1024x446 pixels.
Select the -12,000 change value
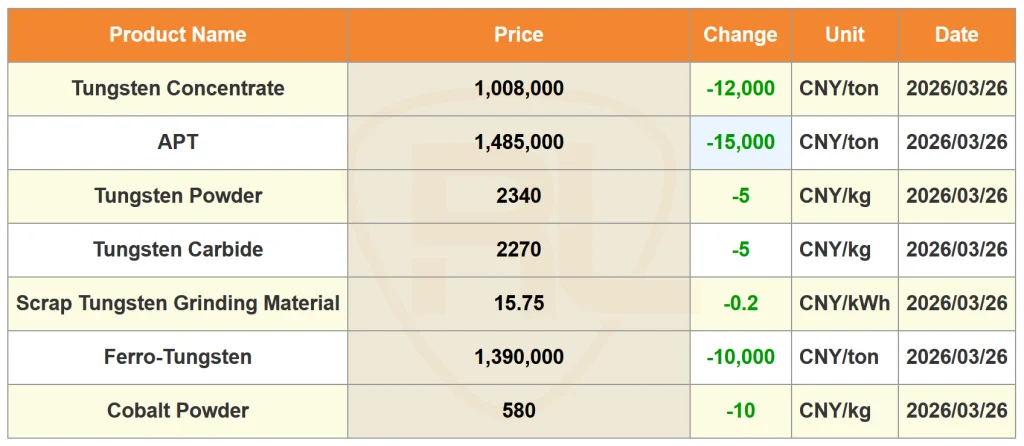coord(741,89)
